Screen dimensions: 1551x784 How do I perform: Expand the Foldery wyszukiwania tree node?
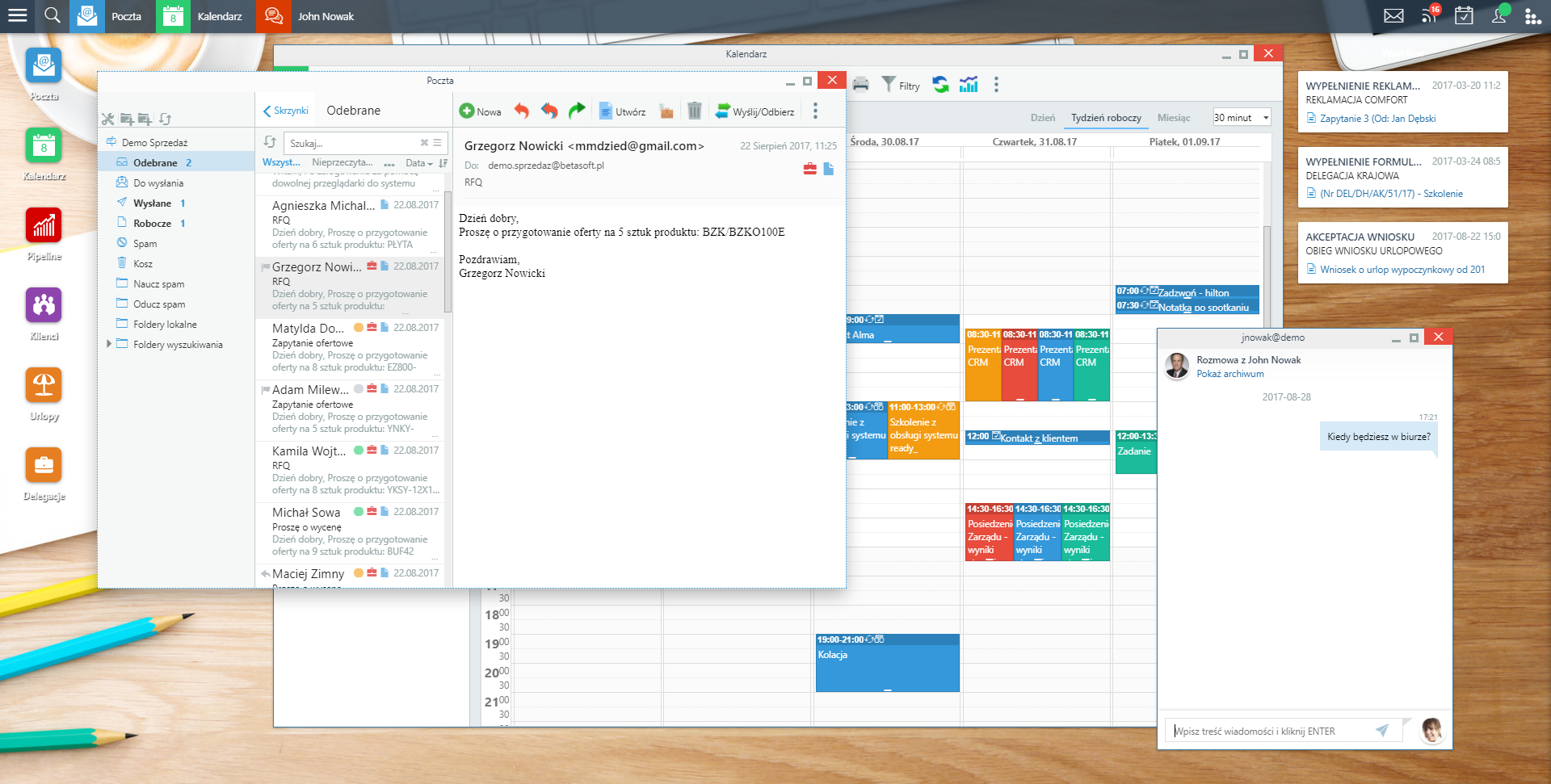click(x=109, y=344)
